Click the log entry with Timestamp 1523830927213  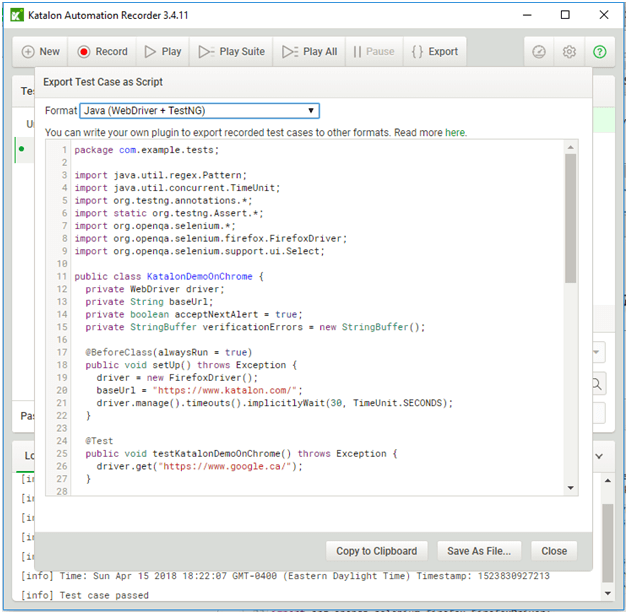point(285,576)
